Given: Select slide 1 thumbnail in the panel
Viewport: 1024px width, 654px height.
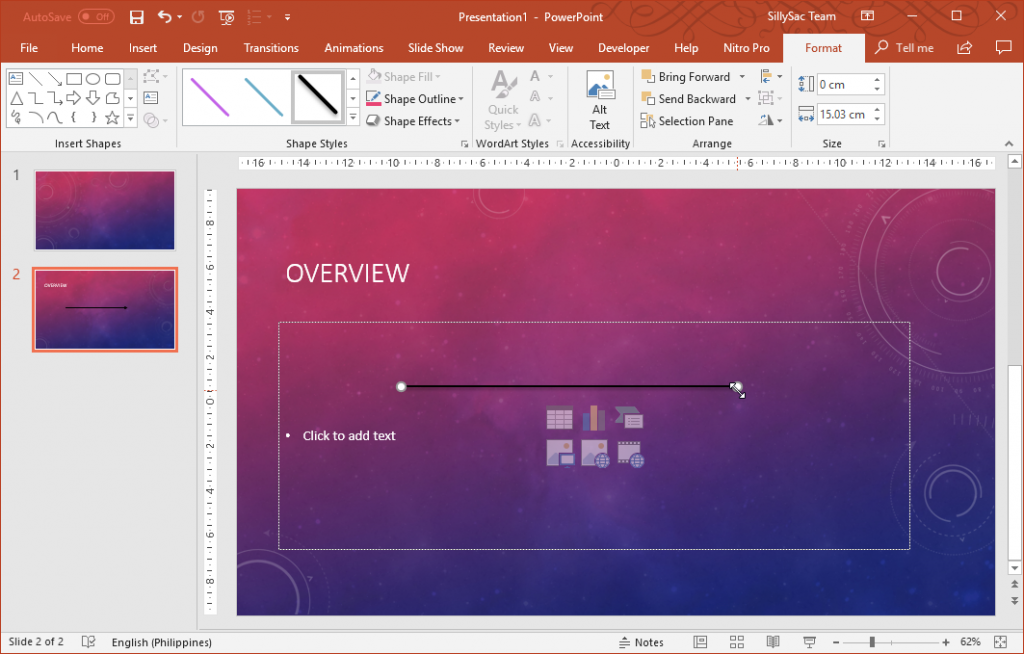Looking at the screenshot, I should coord(104,210).
